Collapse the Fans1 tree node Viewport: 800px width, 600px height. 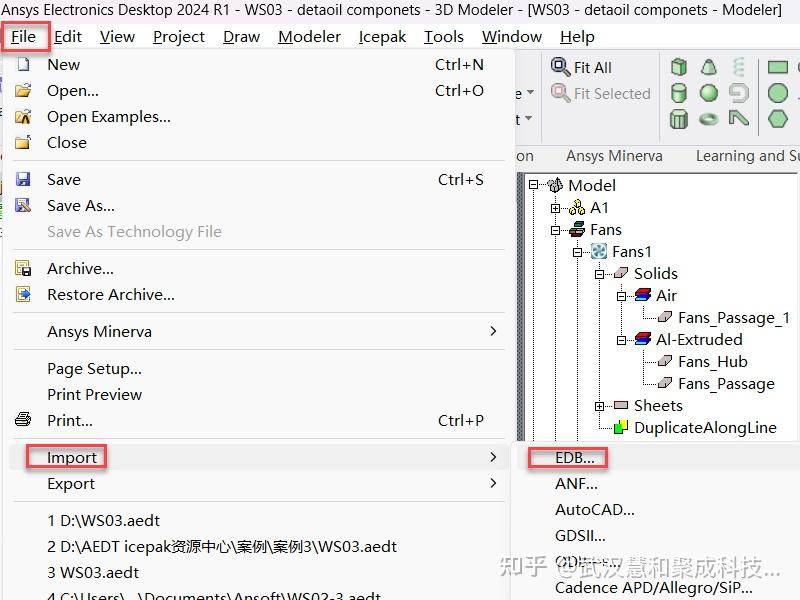[x=578, y=252]
